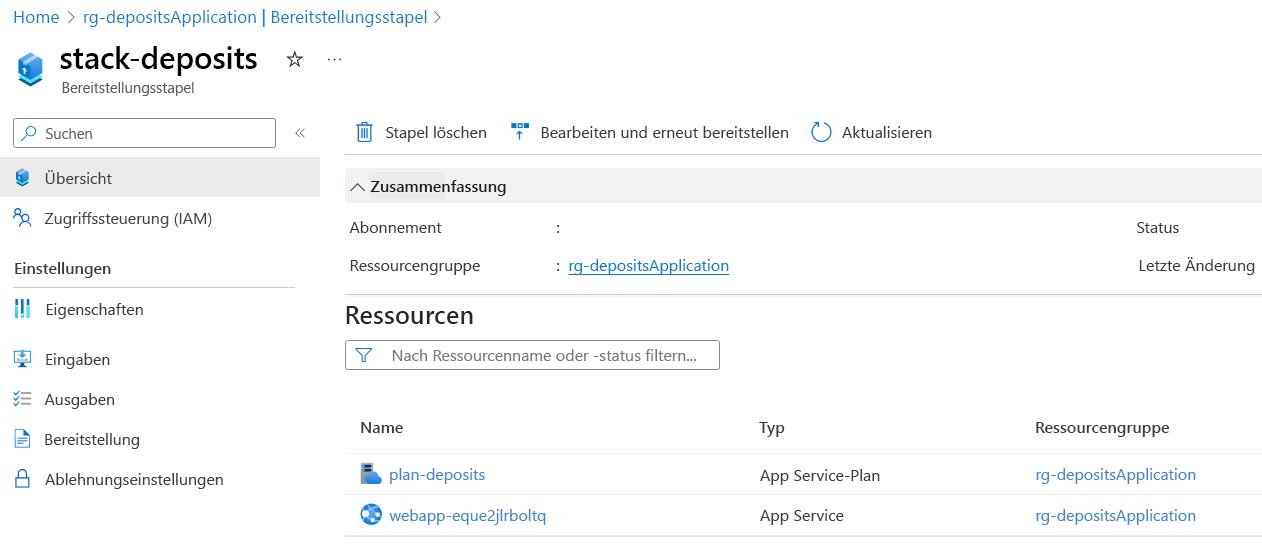This screenshot has width=1262, height=550.
Task: Click the Bereitstellung document icon
Action: (x=23, y=439)
